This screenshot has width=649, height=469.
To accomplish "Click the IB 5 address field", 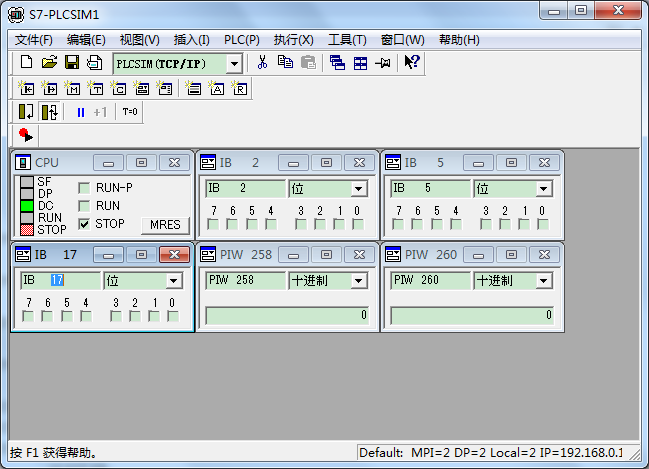I will point(430,189).
